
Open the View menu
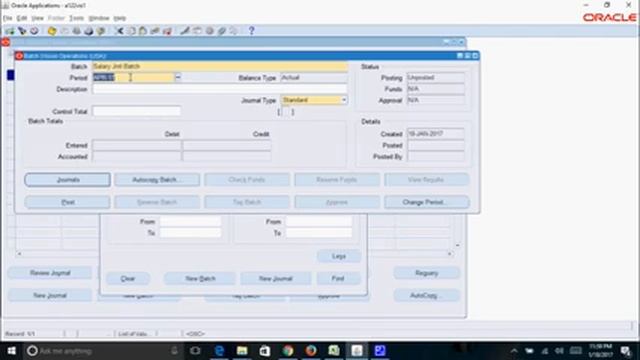coord(38,18)
